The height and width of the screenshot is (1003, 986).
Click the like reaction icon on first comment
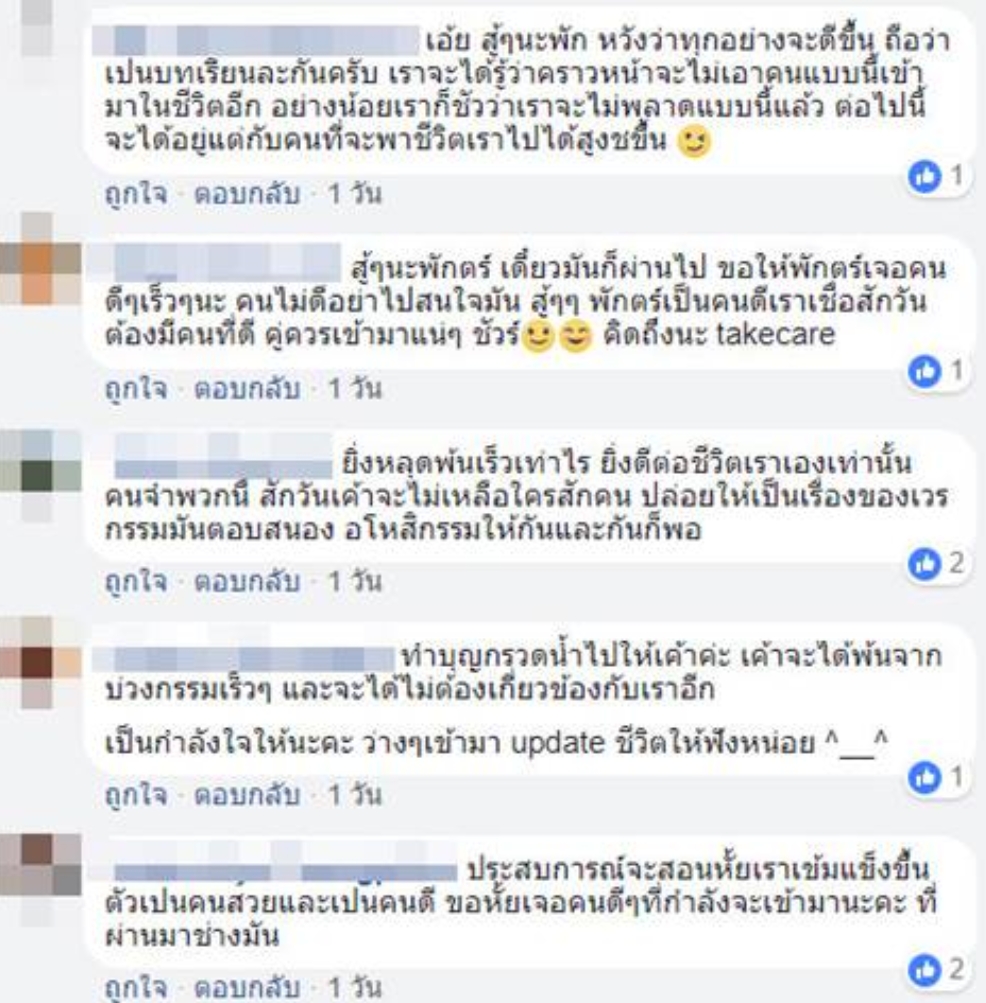[925, 176]
